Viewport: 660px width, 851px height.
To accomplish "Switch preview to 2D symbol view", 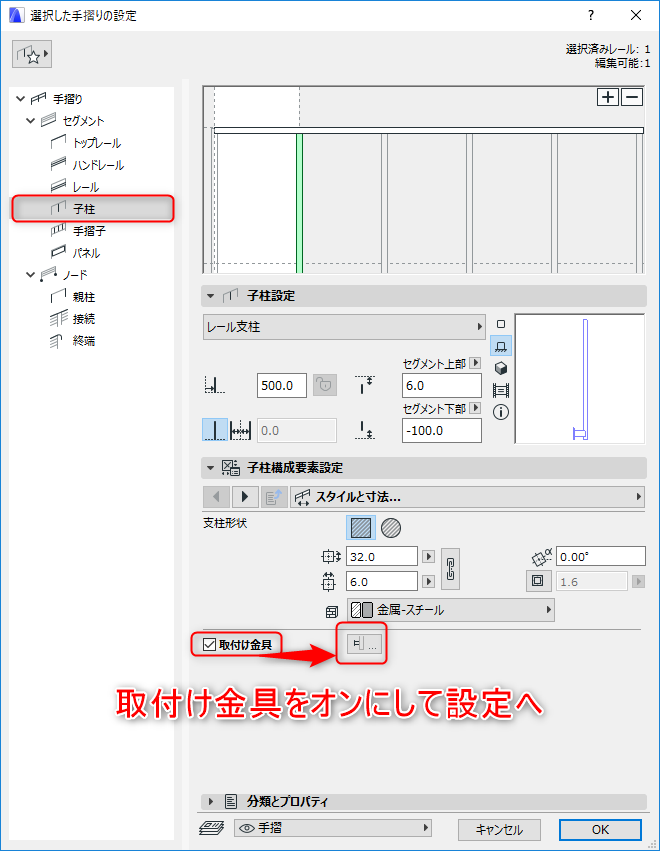I will pos(501,324).
